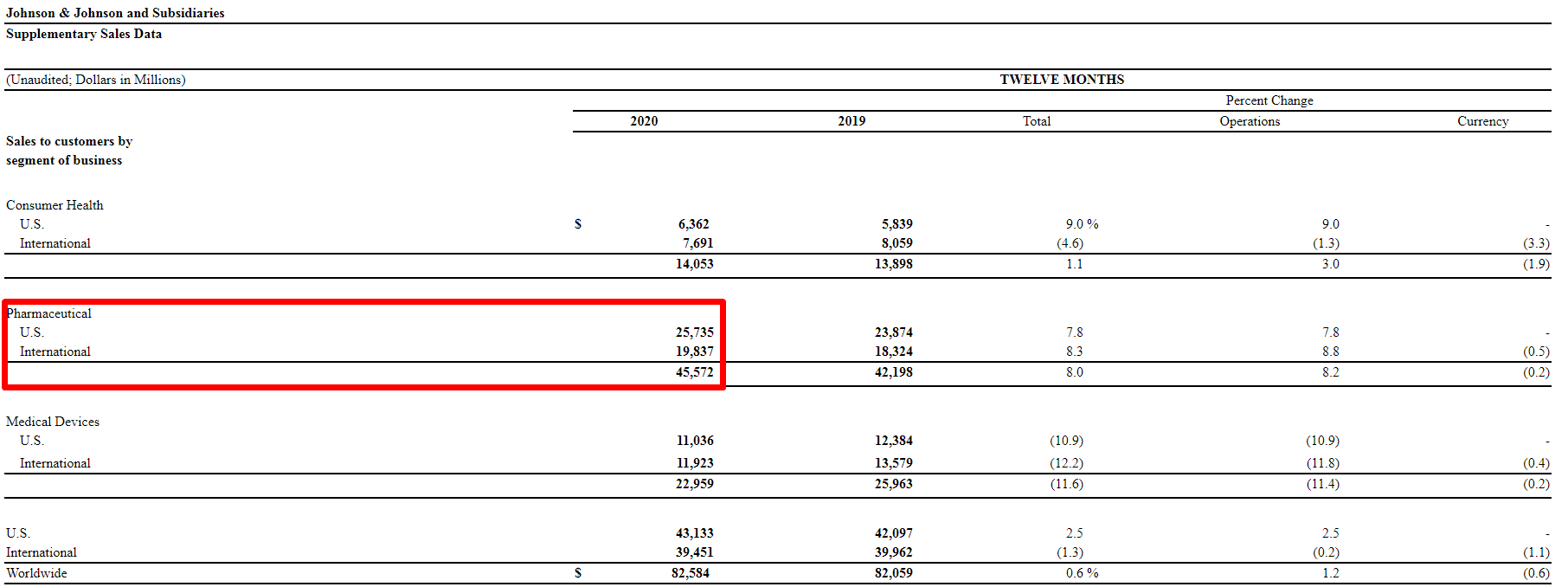Click the '8.0' total change cell
The height and width of the screenshot is (587, 1568).
pyautogui.click(x=1075, y=372)
